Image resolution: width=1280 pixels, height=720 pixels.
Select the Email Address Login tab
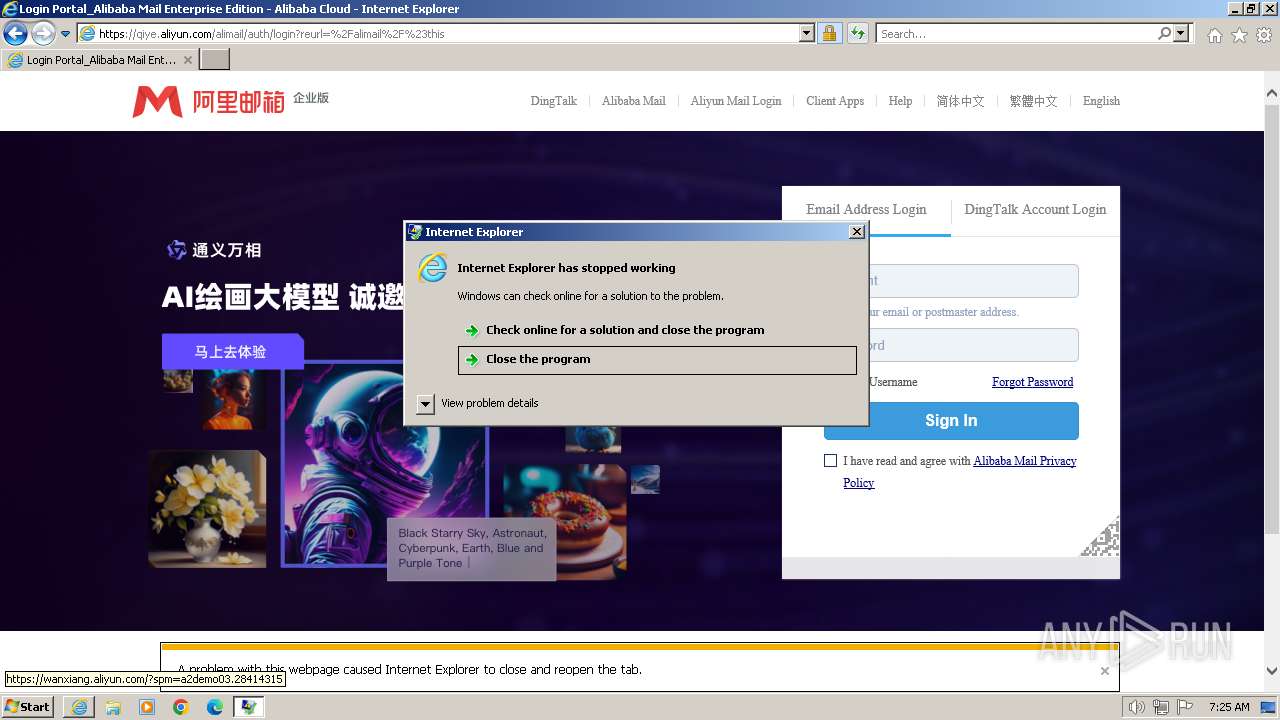pyautogui.click(x=866, y=210)
